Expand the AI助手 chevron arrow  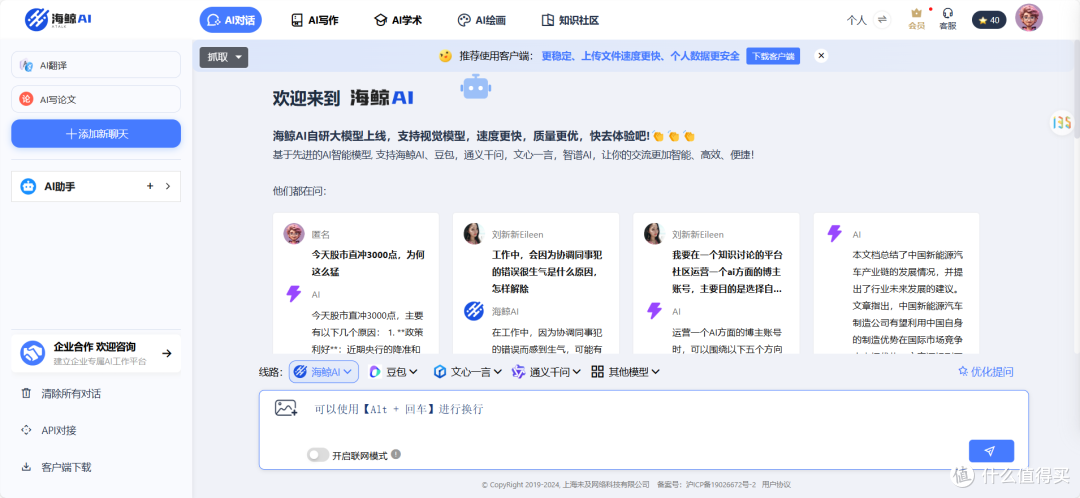167,186
